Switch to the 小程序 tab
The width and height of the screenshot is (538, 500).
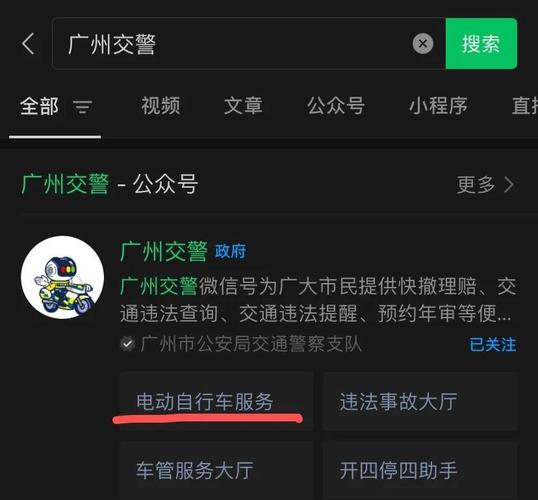438,105
